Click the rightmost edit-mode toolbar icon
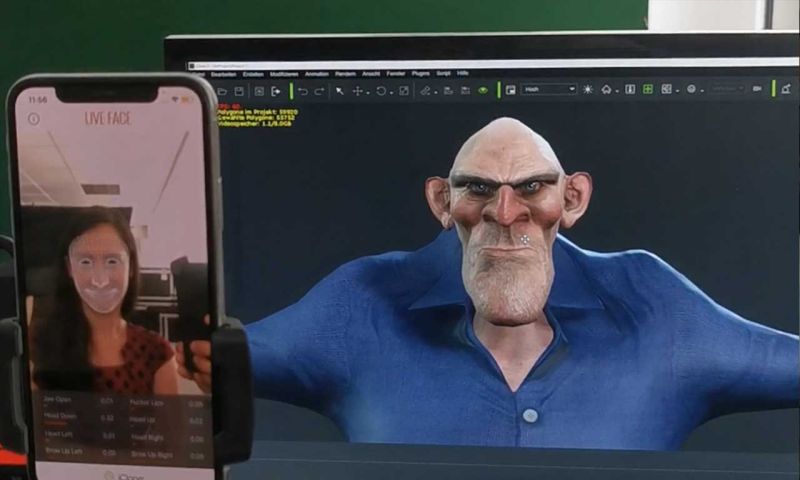This screenshot has width=800, height=480. 786,89
